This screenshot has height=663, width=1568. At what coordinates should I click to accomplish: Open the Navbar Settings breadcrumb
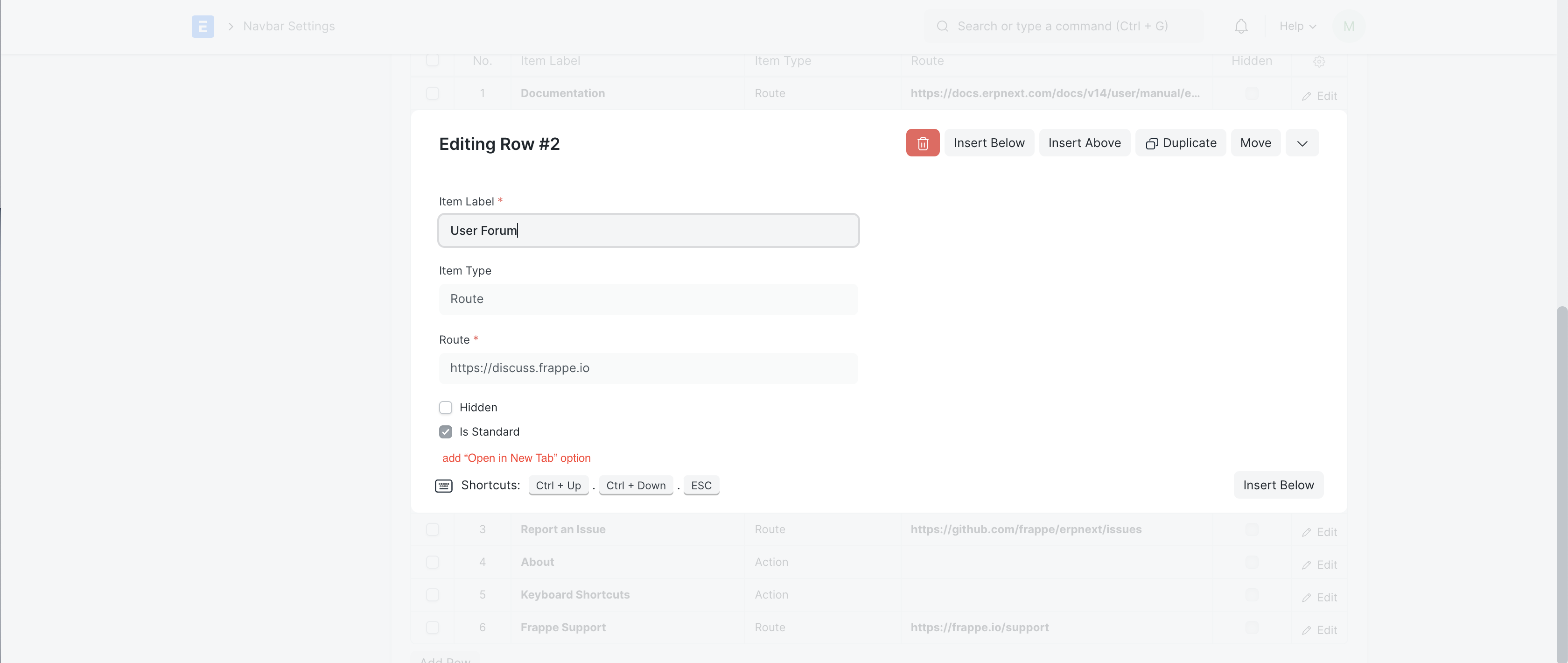(x=288, y=26)
